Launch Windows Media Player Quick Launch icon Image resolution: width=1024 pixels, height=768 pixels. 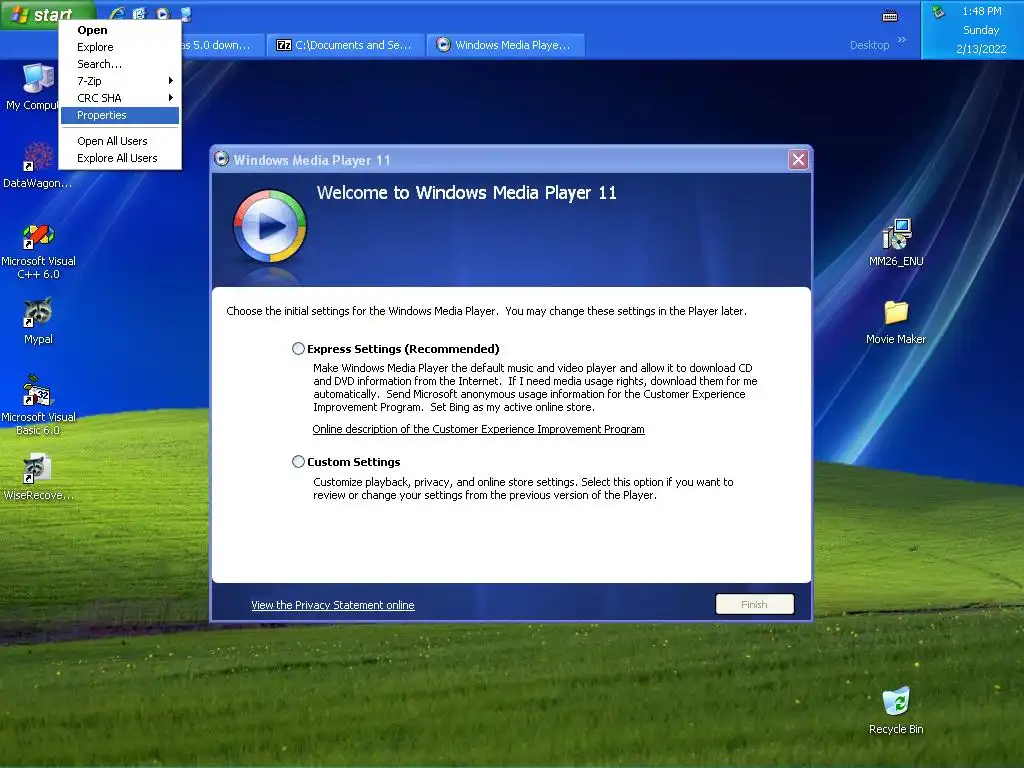163,14
